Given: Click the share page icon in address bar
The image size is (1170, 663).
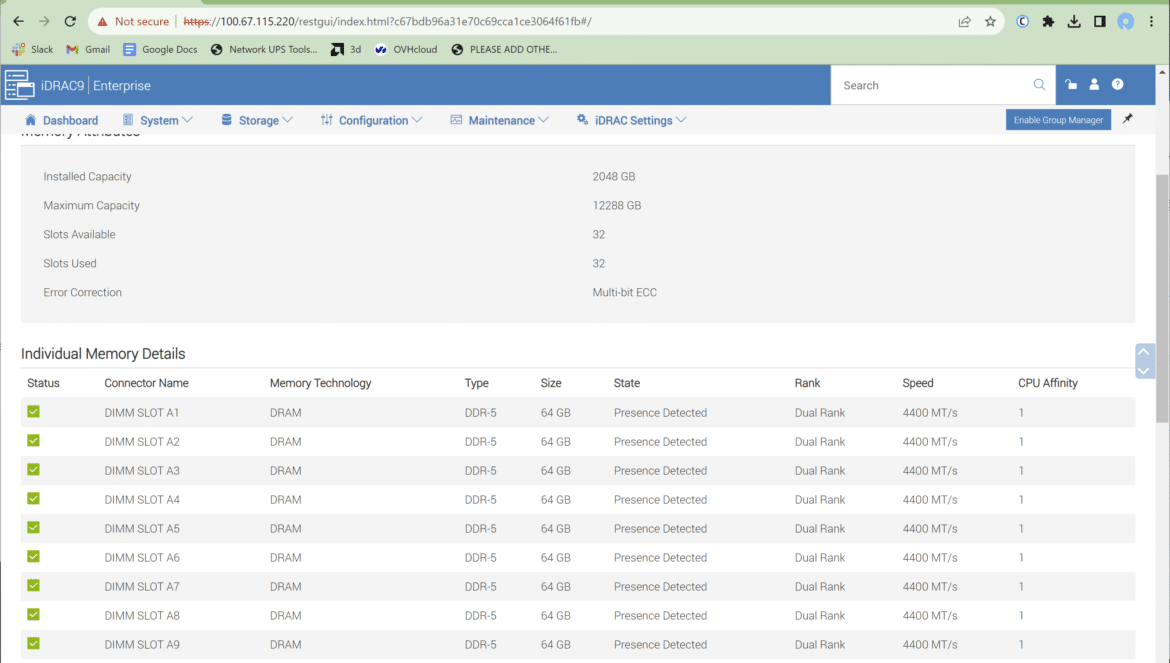Looking at the screenshot, I should click(x=964, y=22).
